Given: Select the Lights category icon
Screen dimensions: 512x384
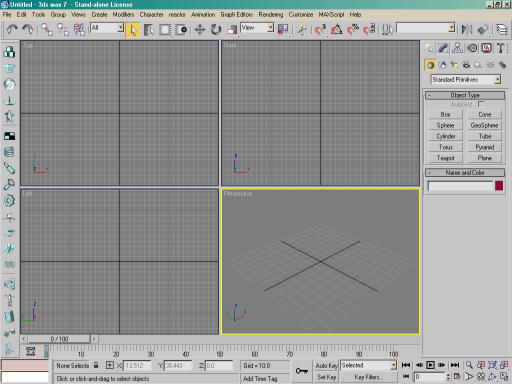Looking at the screenshot, I should [x=454, y=65].
